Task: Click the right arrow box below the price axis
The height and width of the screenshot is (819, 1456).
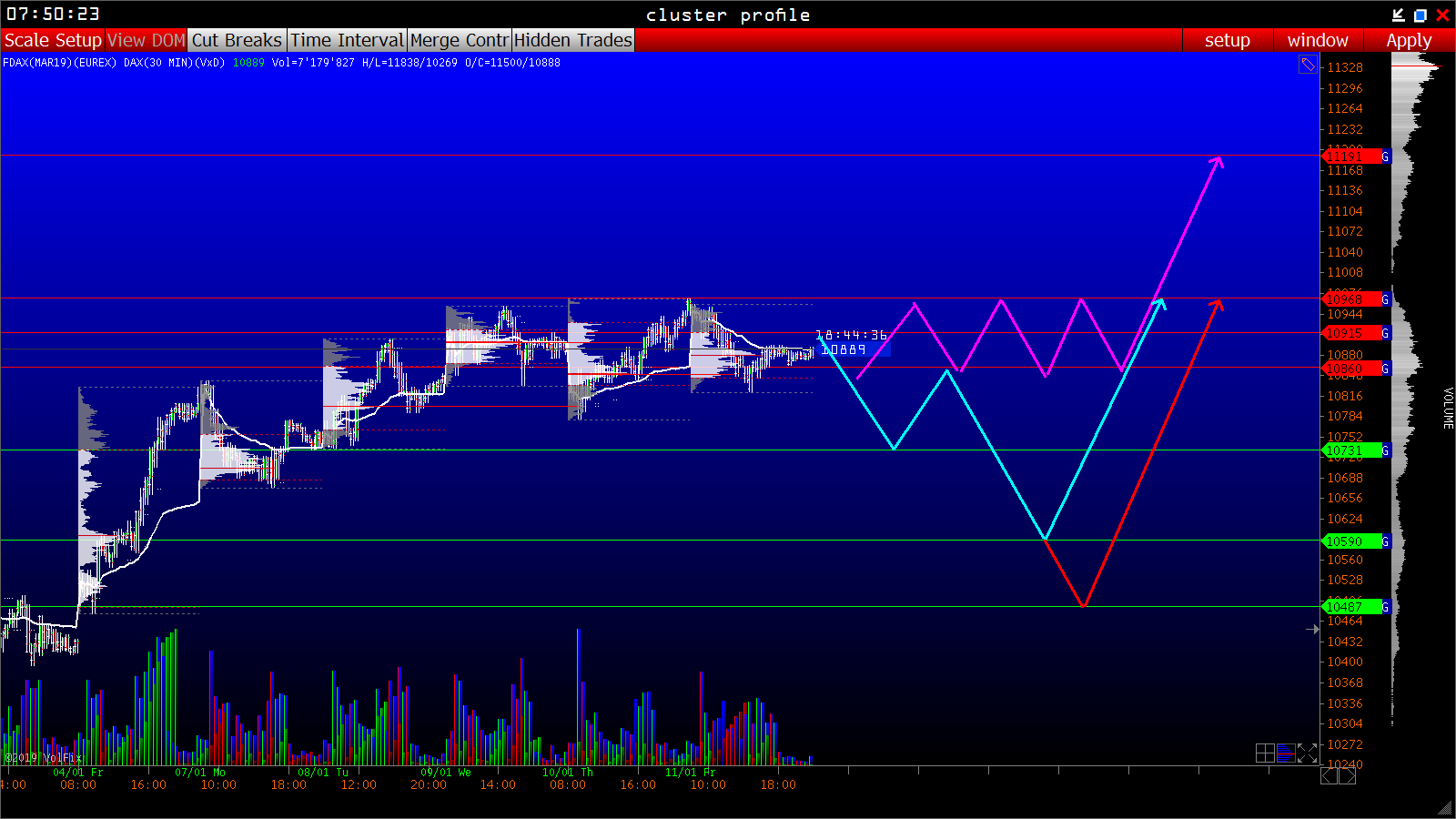Action: click(1348, 775)
